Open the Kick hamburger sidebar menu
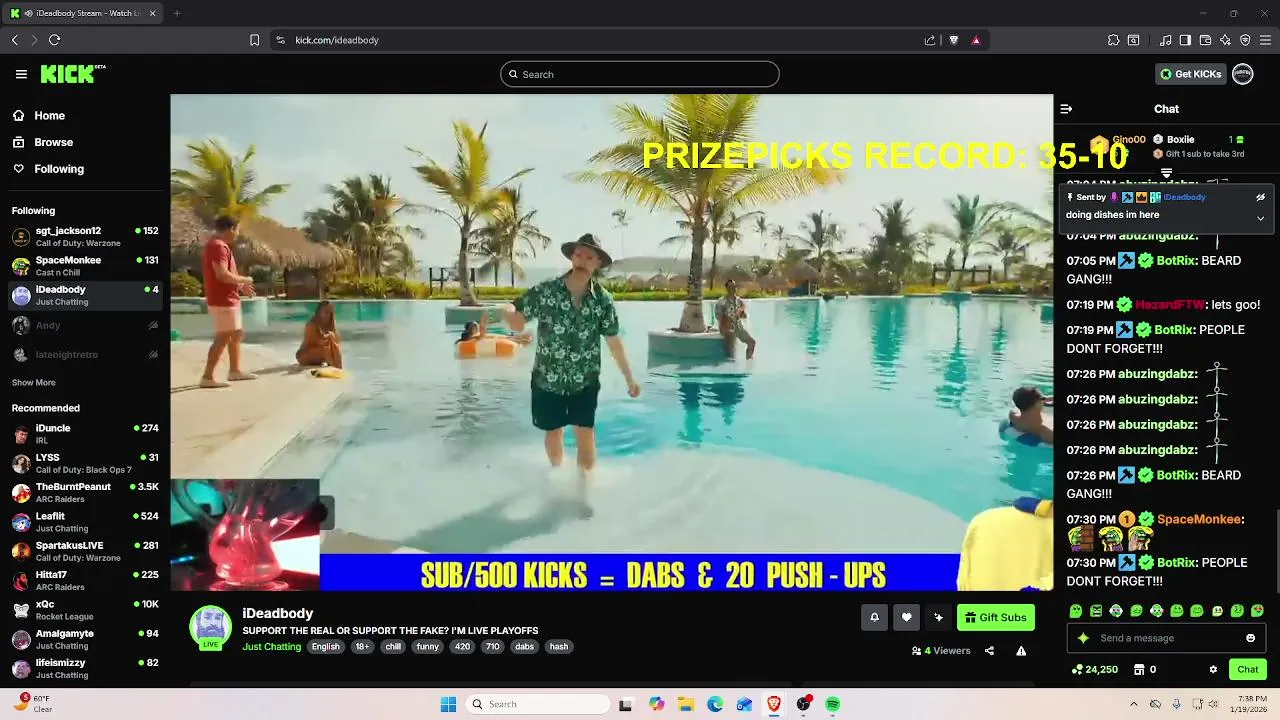This screenshot has height=720, width=1280. 21,74
